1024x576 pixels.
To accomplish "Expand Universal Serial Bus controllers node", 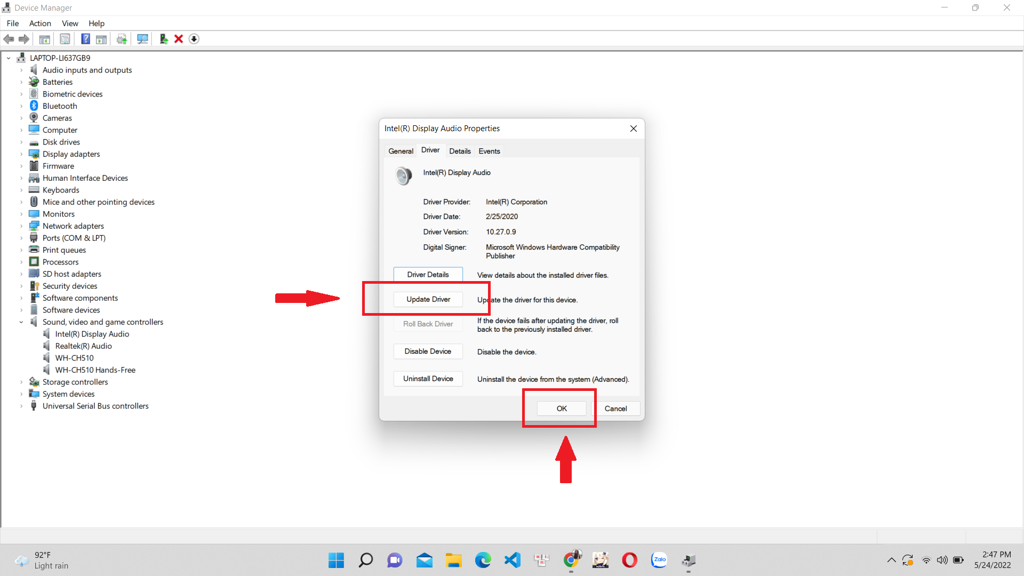I will click(22, 406).
